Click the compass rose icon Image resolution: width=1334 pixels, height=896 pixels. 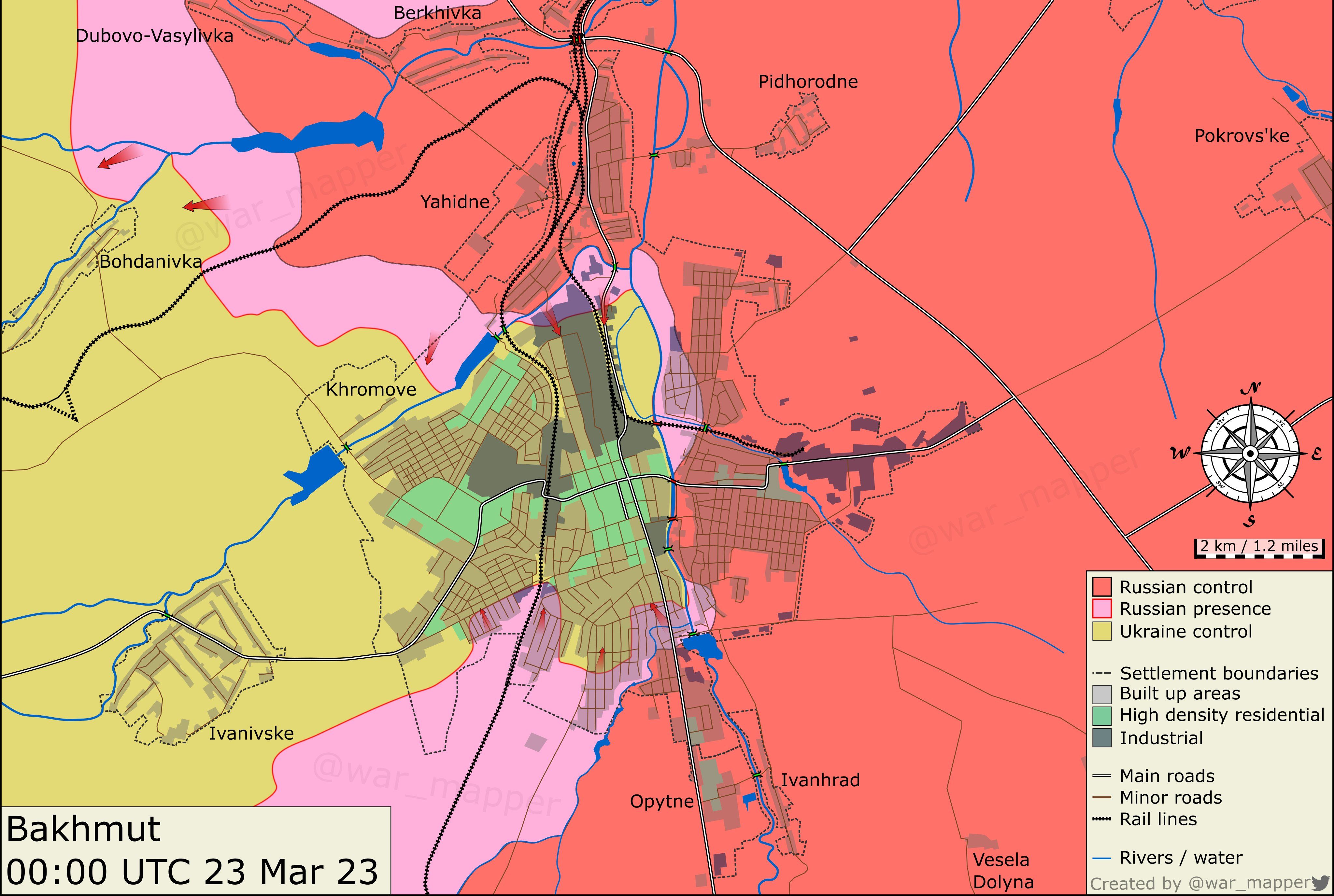pos(1250,454)
